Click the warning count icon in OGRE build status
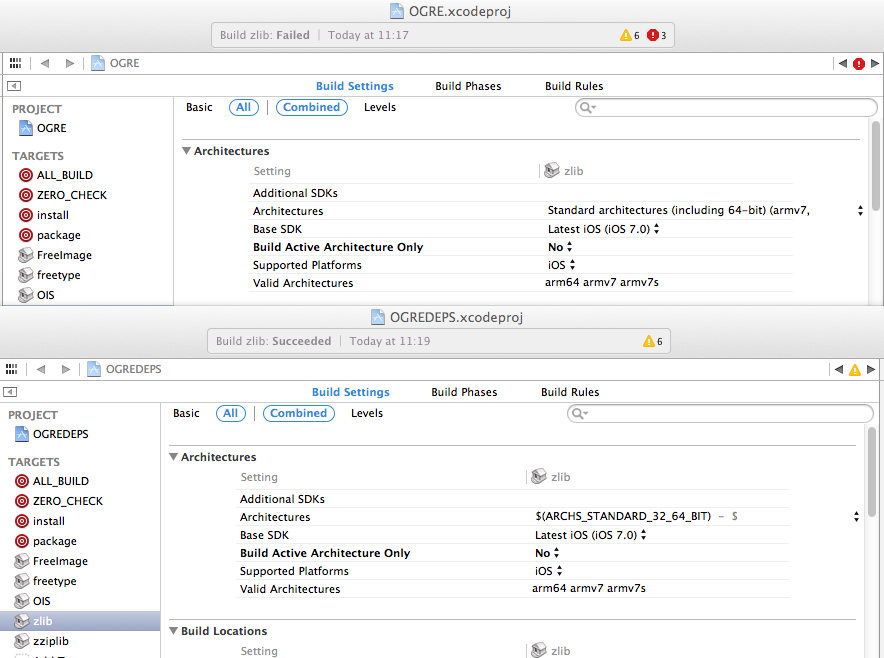 pos(625,35)
